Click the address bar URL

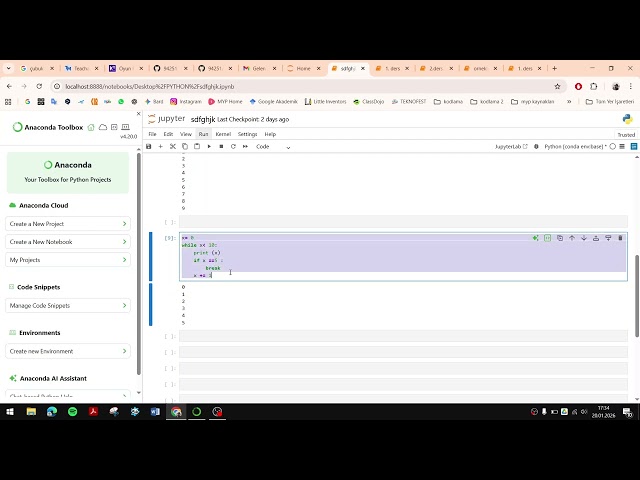tap(150, 87)
